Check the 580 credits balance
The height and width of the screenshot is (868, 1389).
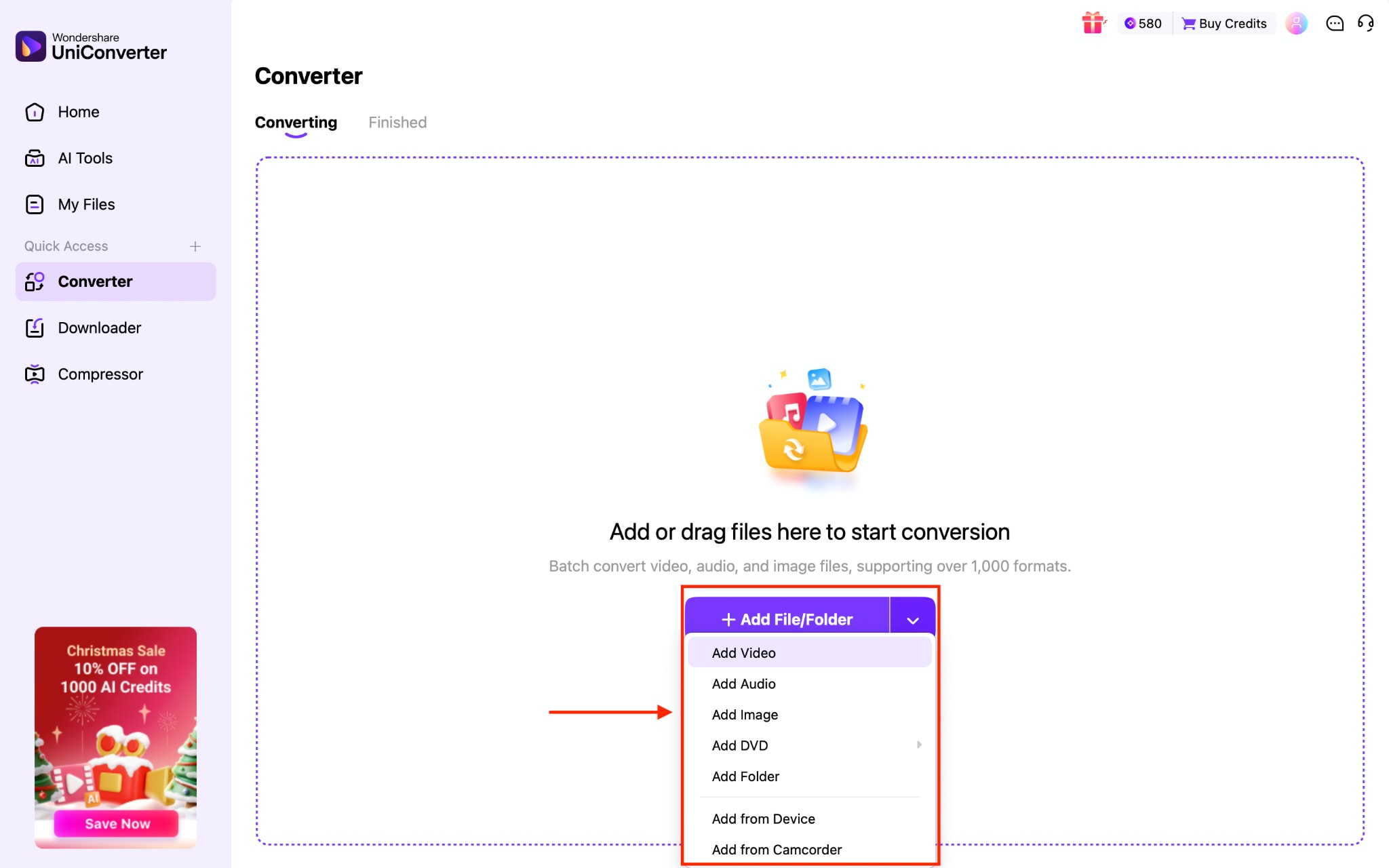[x=1143, y=22]
